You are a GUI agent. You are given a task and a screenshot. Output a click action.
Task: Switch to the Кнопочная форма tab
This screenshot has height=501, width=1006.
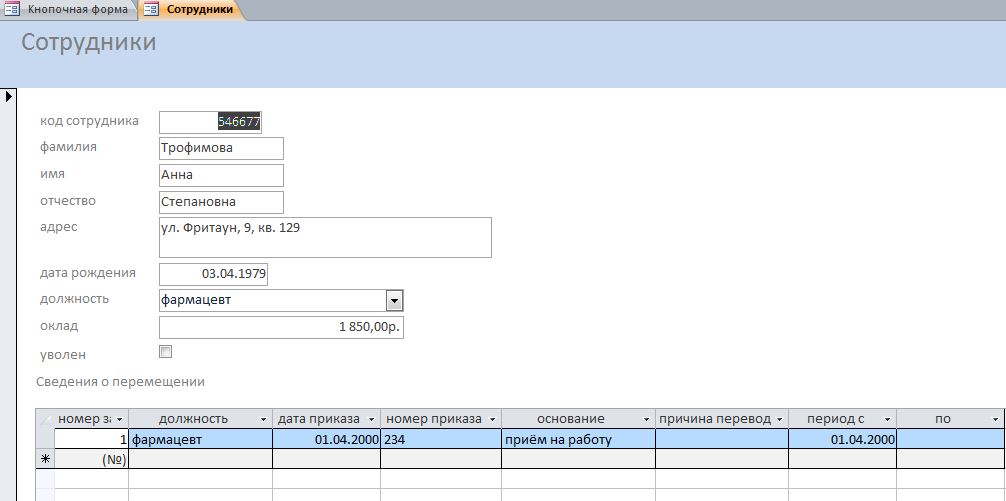(67, 10)
